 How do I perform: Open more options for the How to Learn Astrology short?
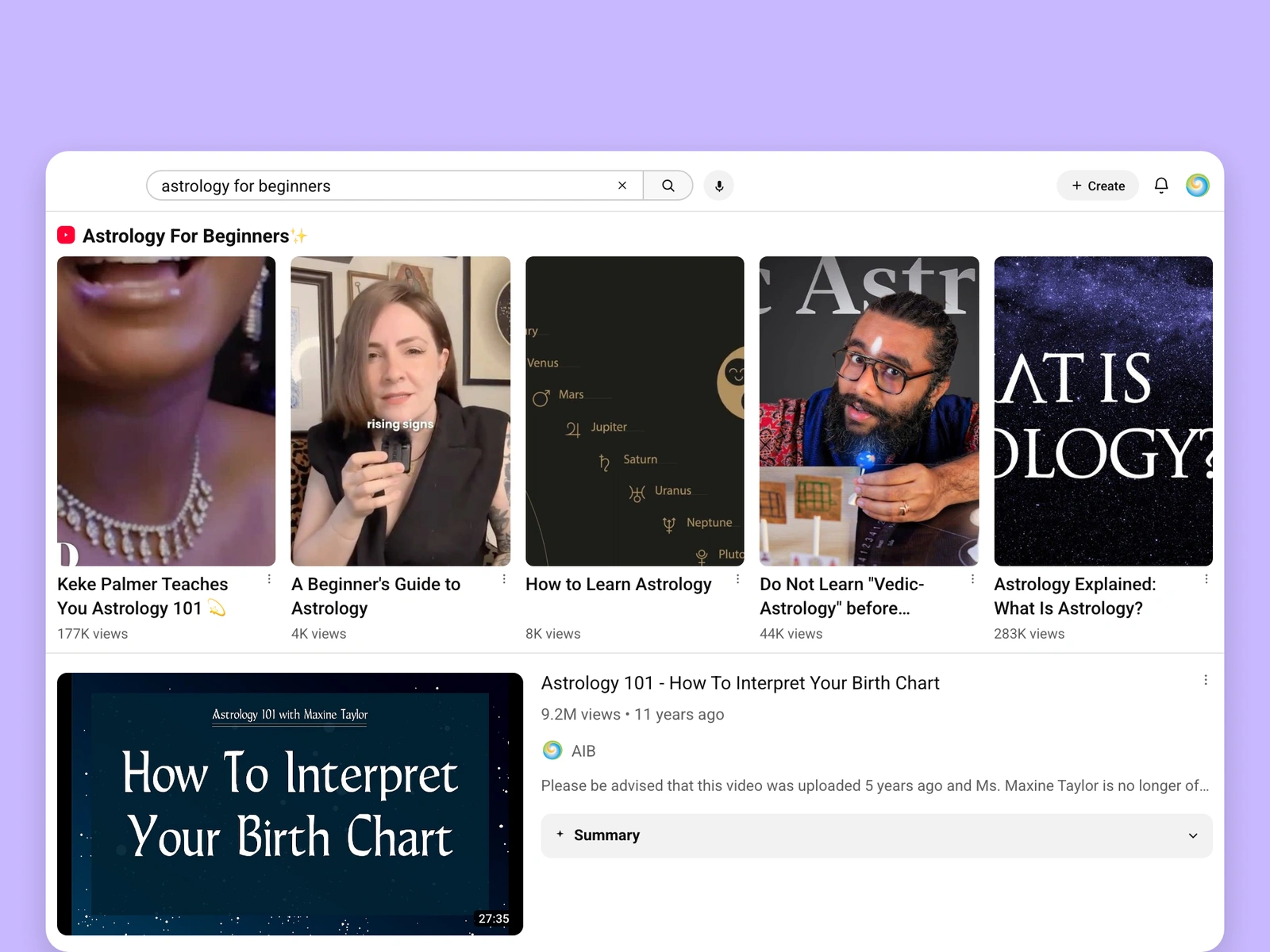[x=737, y=579]
